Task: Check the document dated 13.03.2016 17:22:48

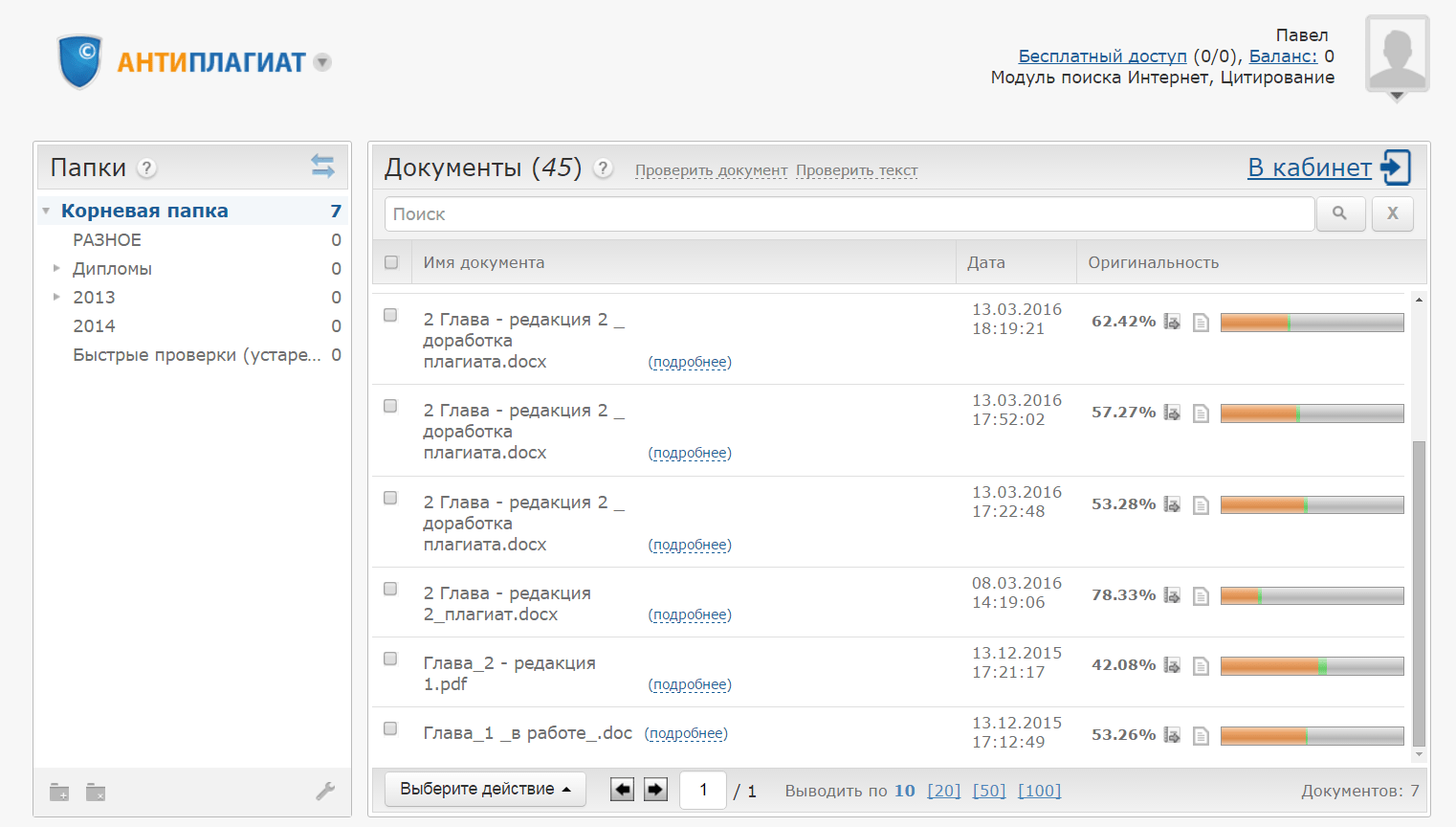Action: coord(390,498)
